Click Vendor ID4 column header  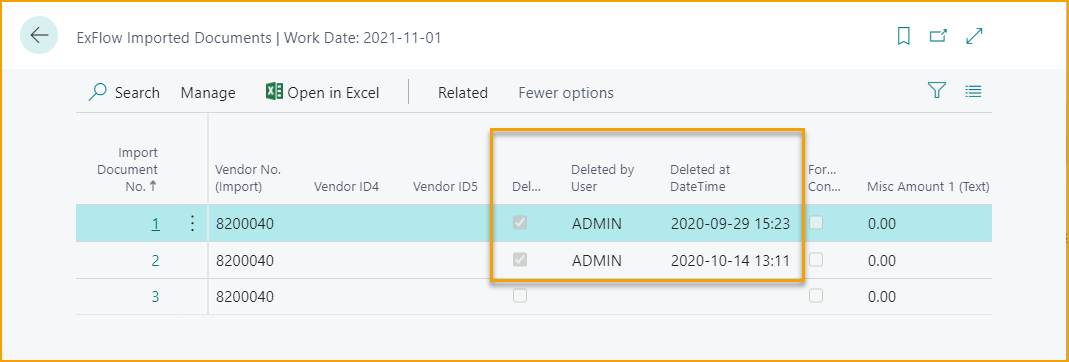pos(346,186)
